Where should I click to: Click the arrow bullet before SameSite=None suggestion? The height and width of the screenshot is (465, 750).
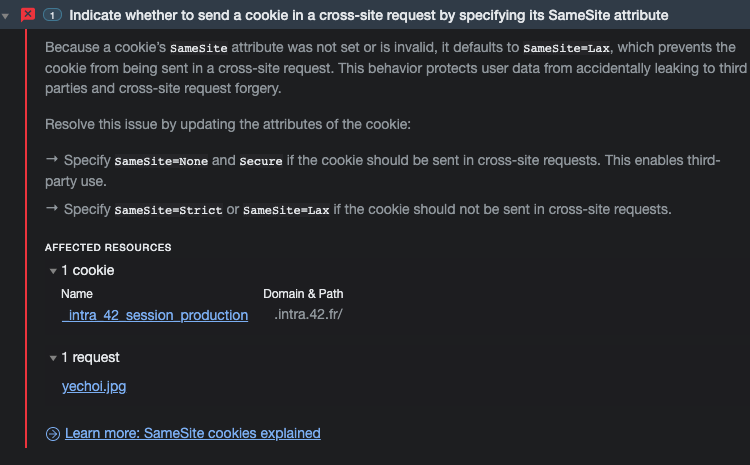pyautogui.click(x=52, y=160)
